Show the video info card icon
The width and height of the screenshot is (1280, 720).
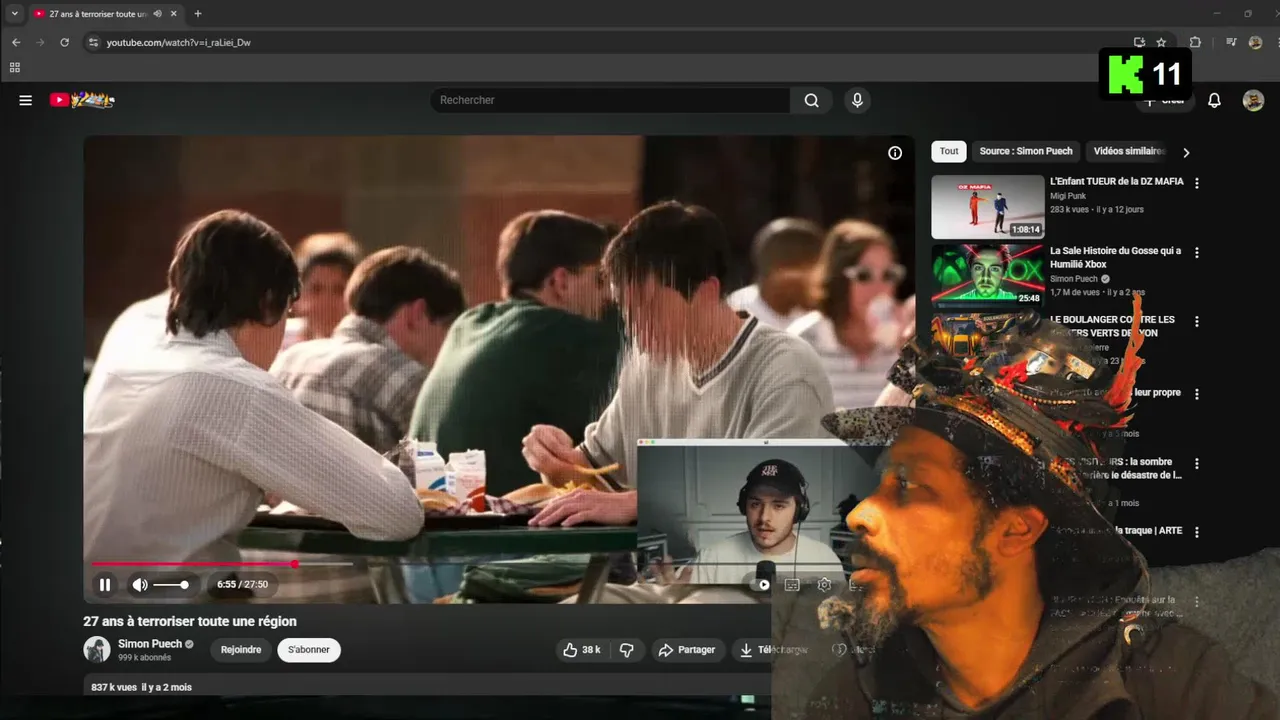(895, 153)
